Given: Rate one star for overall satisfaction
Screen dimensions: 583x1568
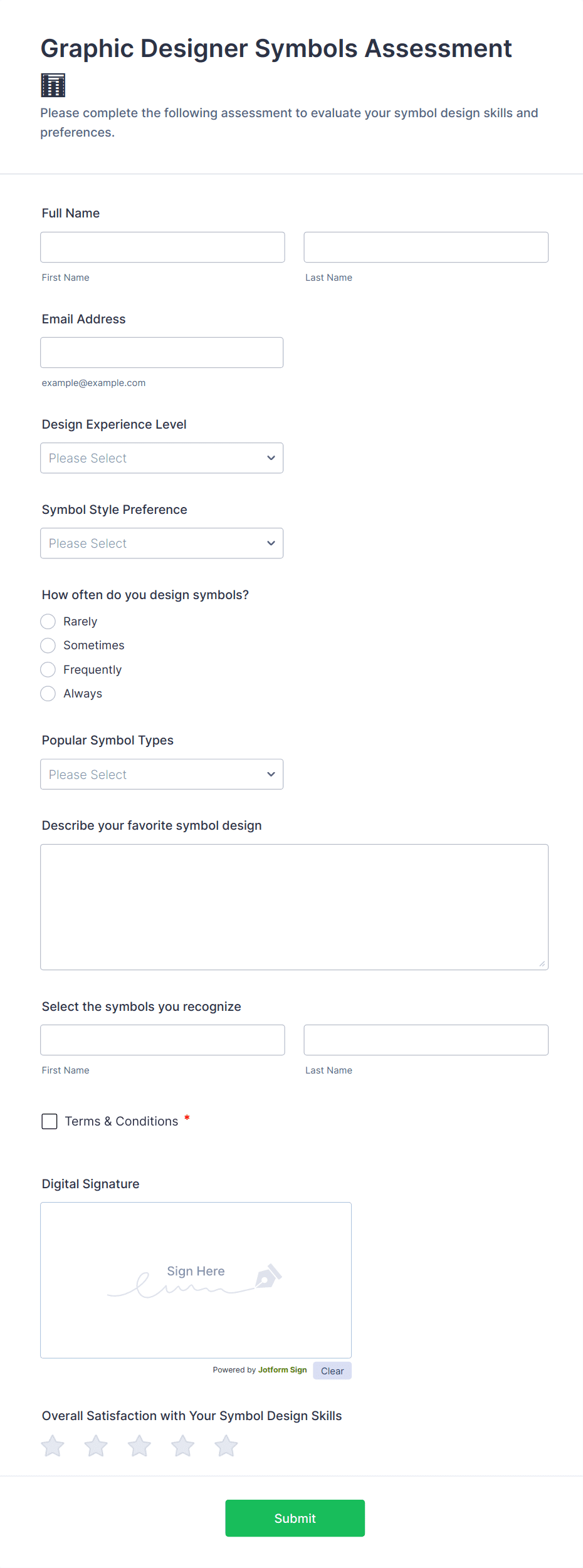Looking at the screenshot, I should click(x=53, y=1446).
